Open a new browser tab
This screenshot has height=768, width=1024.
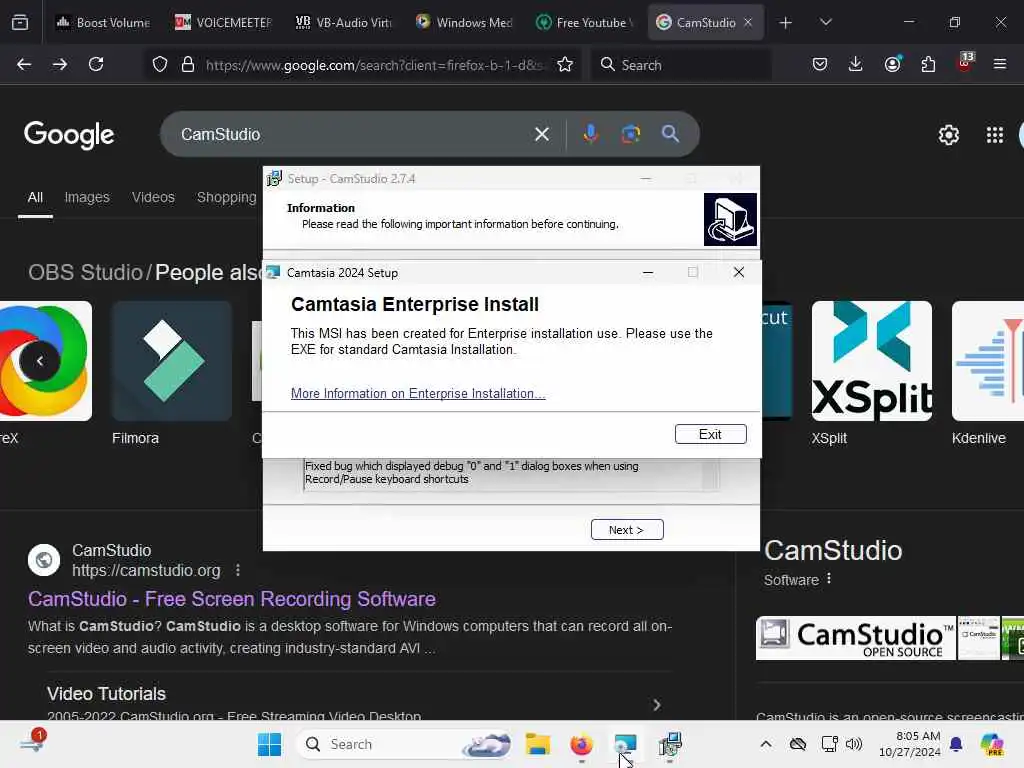(x=786, y=22)
